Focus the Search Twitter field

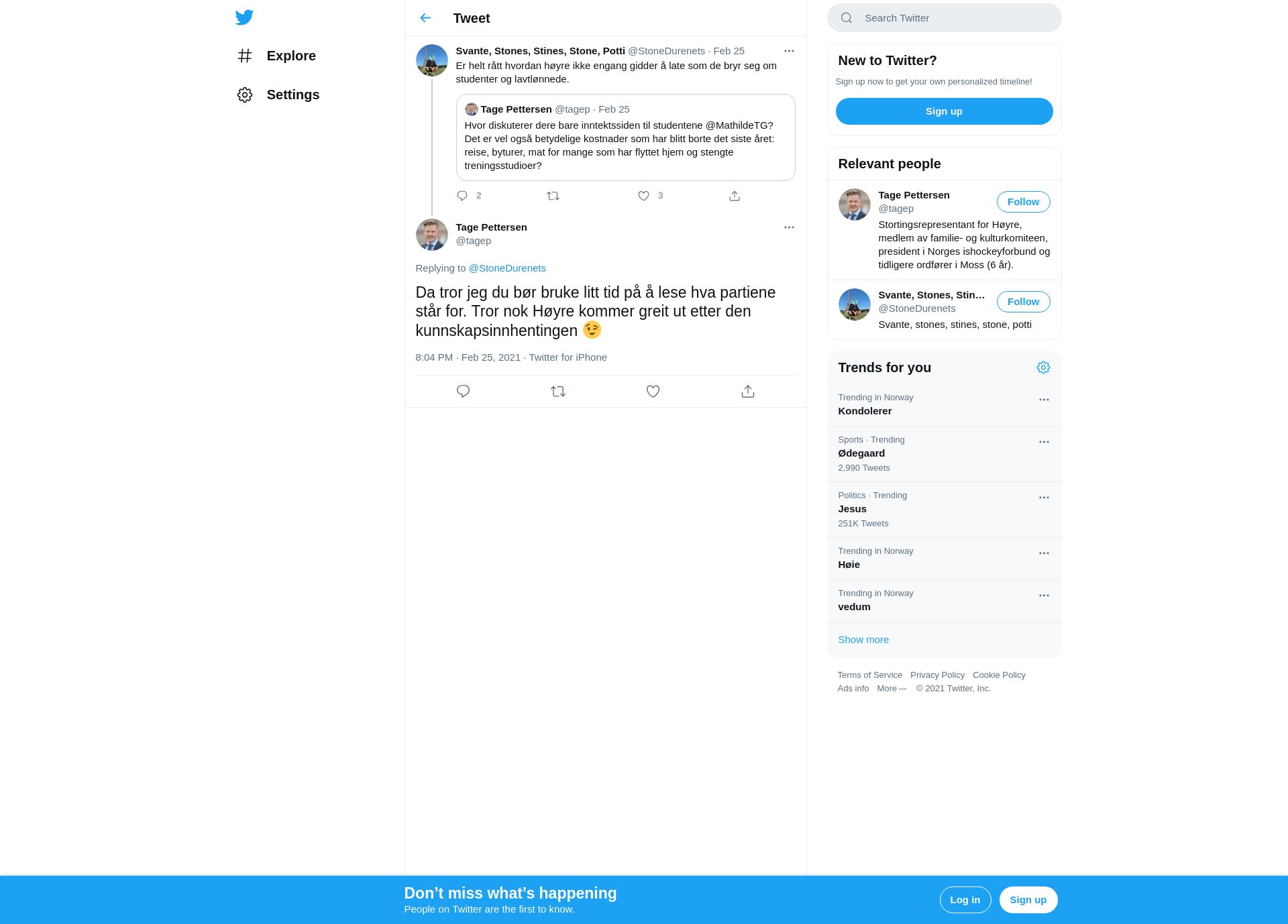944,18
